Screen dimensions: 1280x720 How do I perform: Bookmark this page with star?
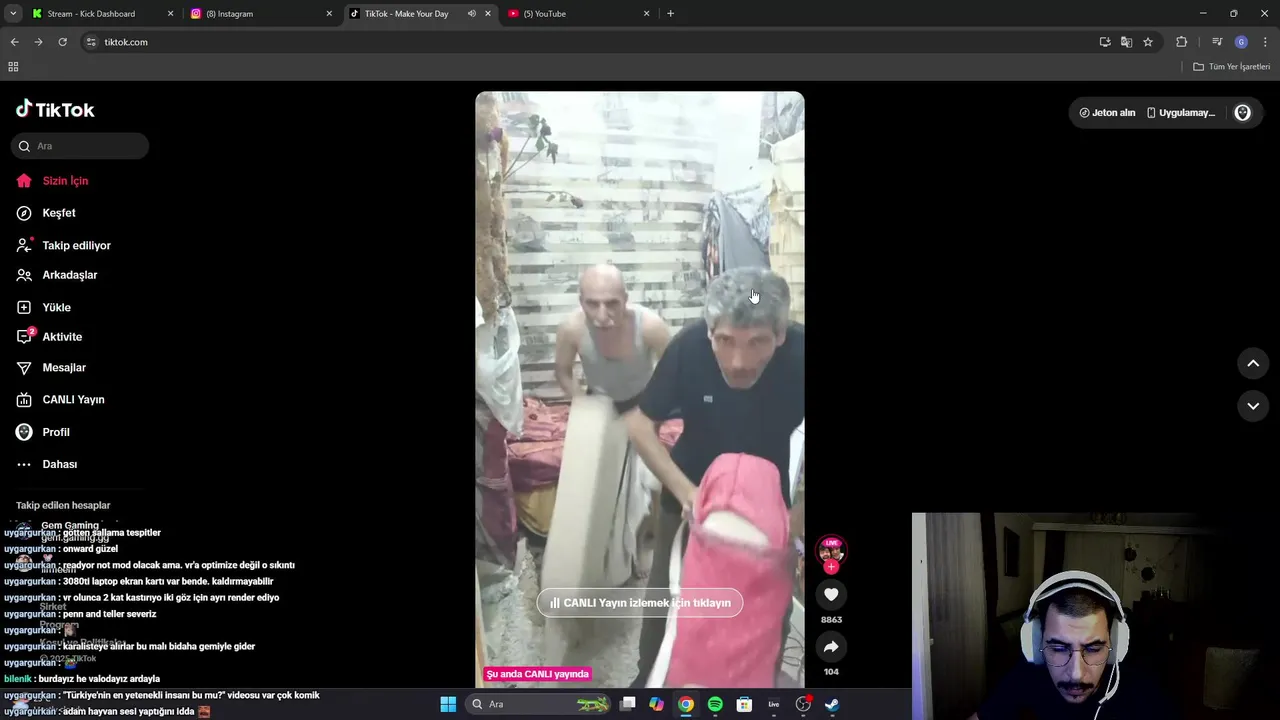pyautogui.click(x=1148, y=42)
